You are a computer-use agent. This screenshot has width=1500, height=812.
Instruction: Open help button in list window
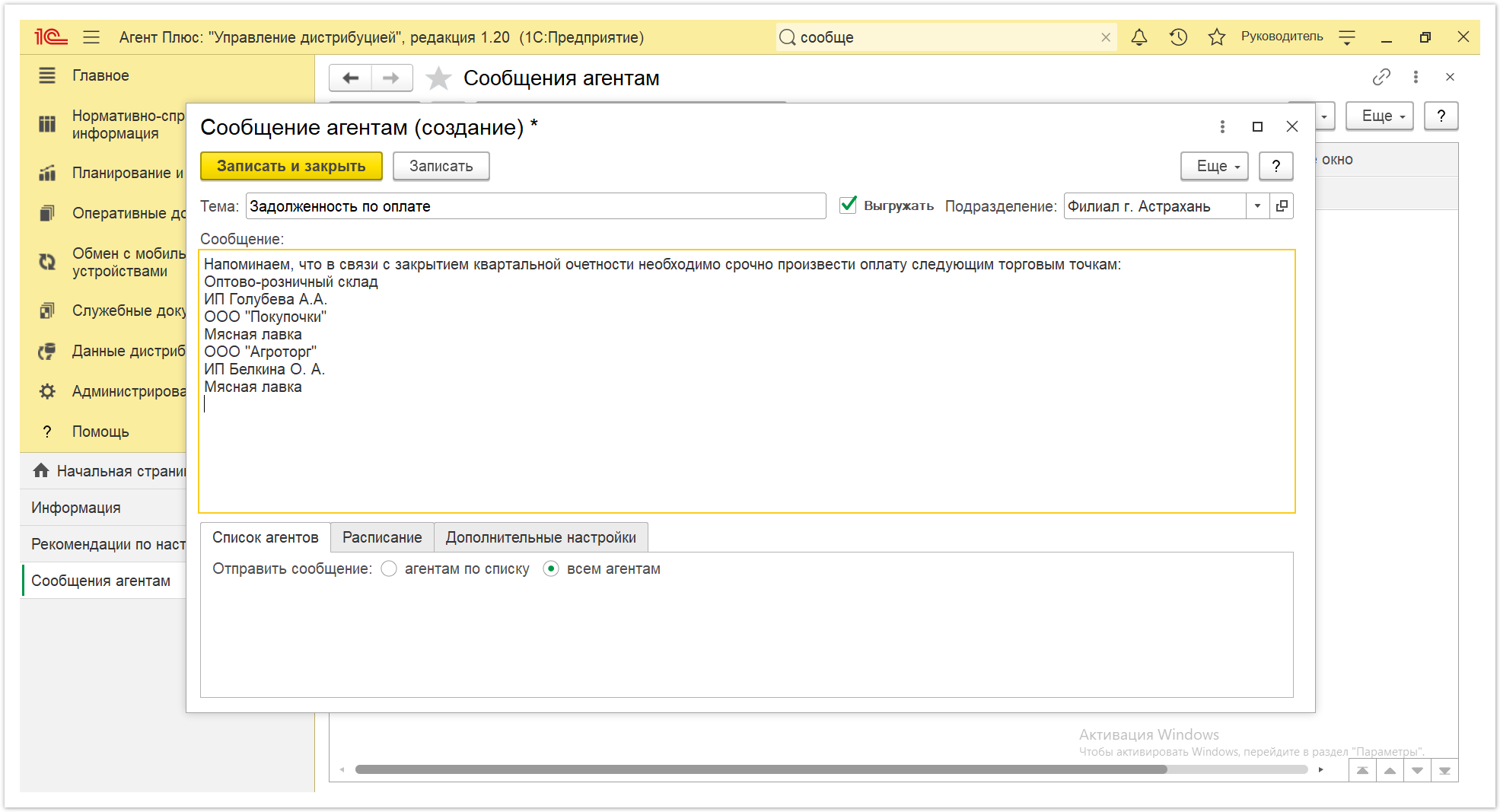click(x=1441, y=116)
